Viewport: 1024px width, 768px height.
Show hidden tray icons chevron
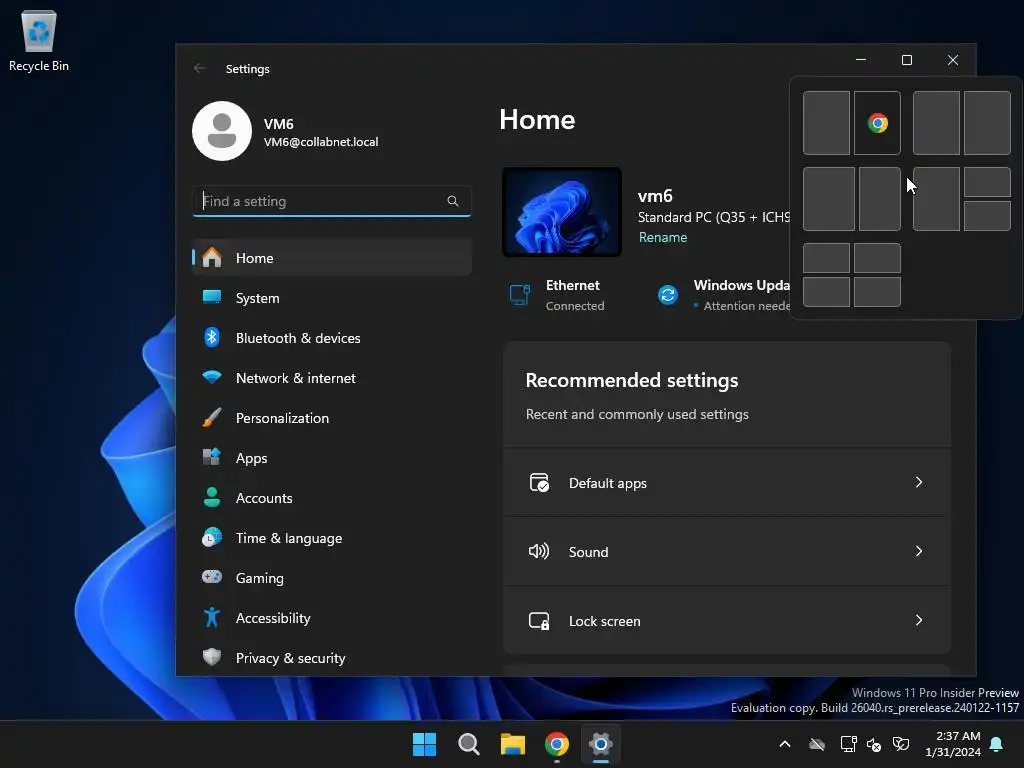(785, 744)
